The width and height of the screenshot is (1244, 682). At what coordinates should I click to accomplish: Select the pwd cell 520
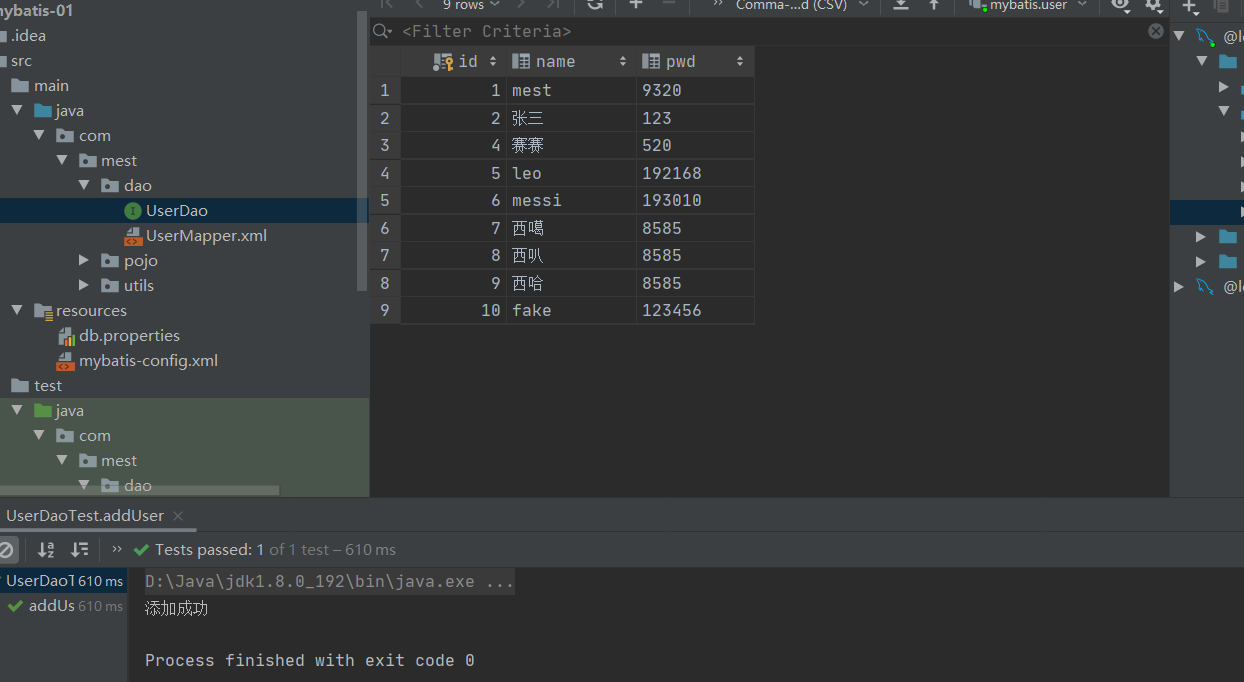695,145
